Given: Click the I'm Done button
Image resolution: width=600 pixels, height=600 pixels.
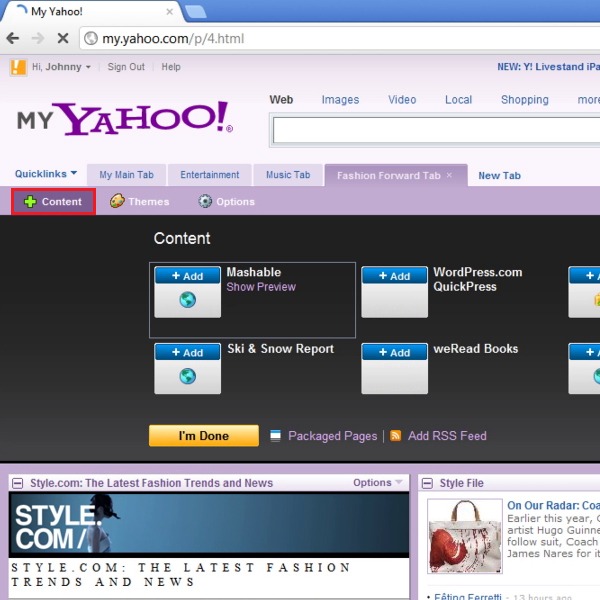Looking at the screenshot, I should pos(204,436).
